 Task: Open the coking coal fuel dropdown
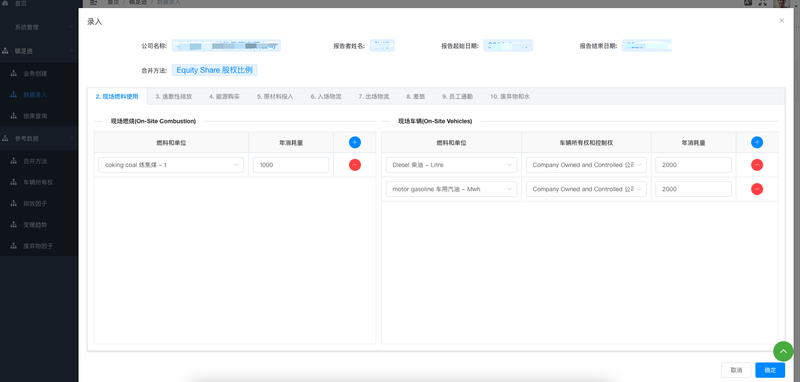click(x=171, y=165)
